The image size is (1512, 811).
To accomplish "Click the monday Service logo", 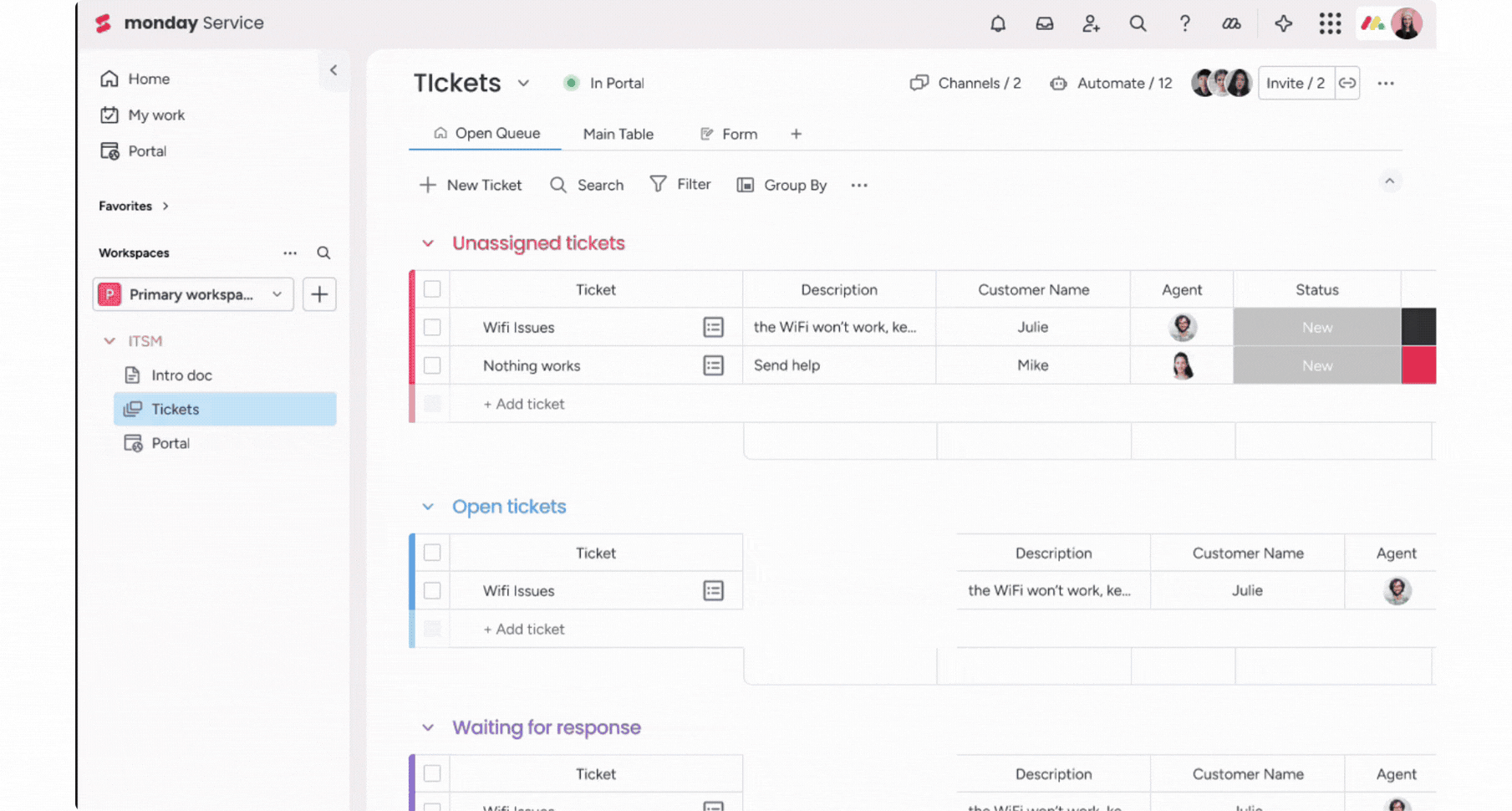I will click(x=180, y=23).
